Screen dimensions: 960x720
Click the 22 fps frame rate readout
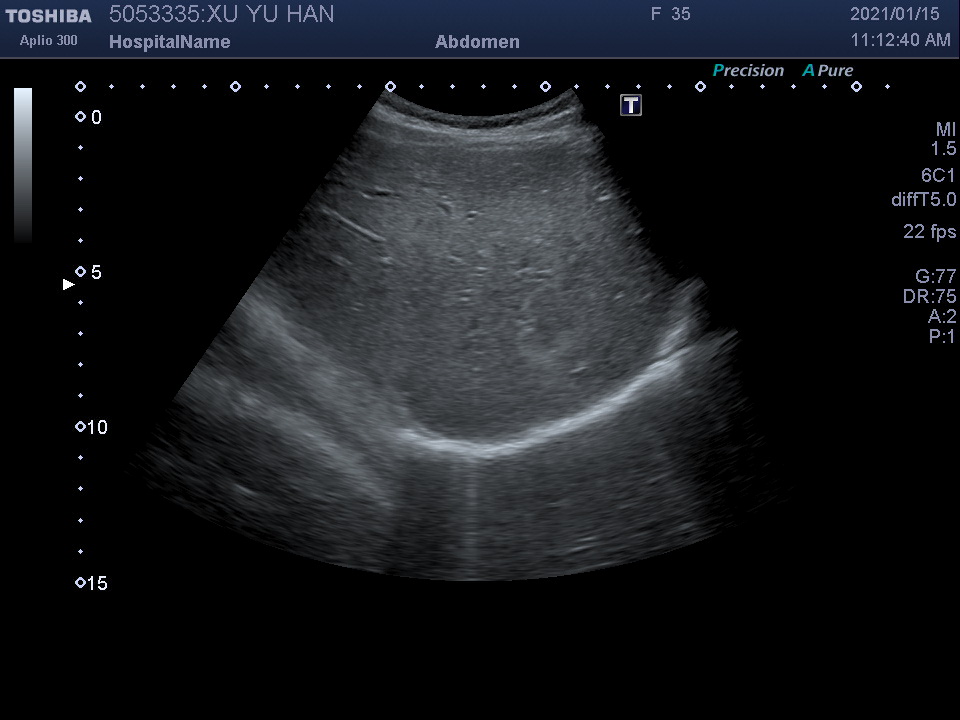(929, 232)
